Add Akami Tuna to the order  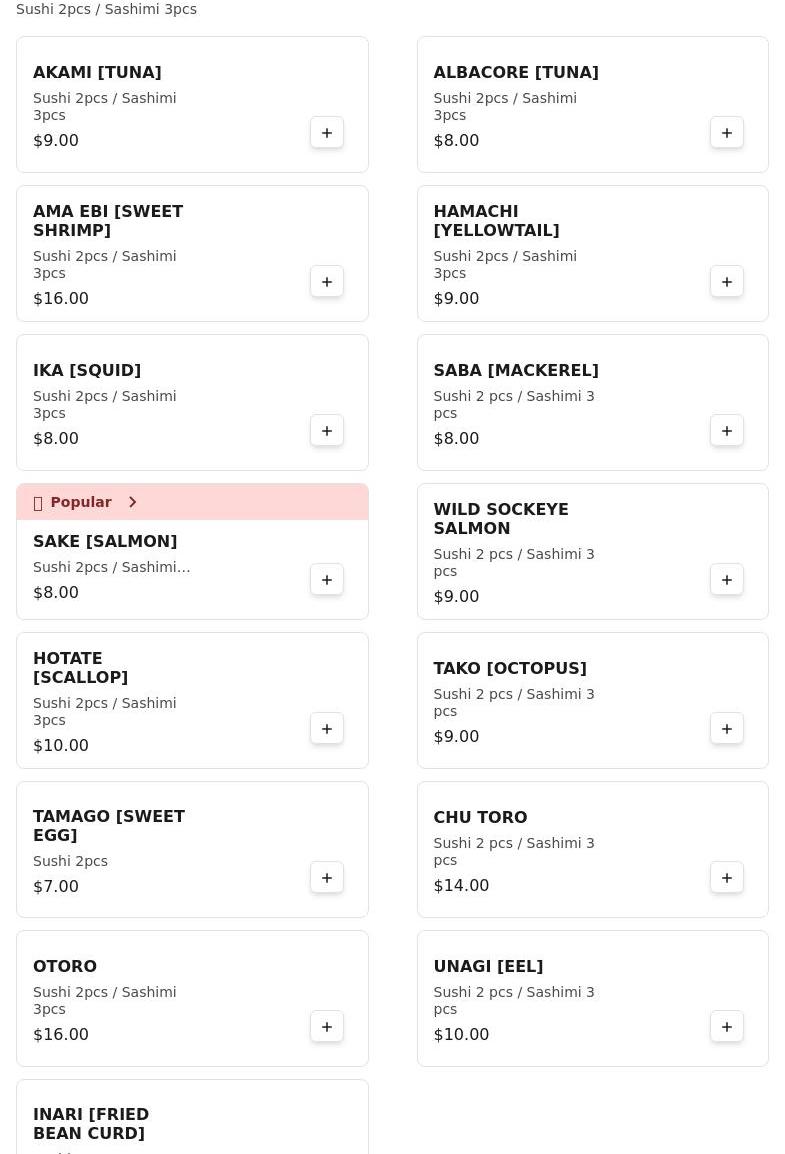point(327,133)
